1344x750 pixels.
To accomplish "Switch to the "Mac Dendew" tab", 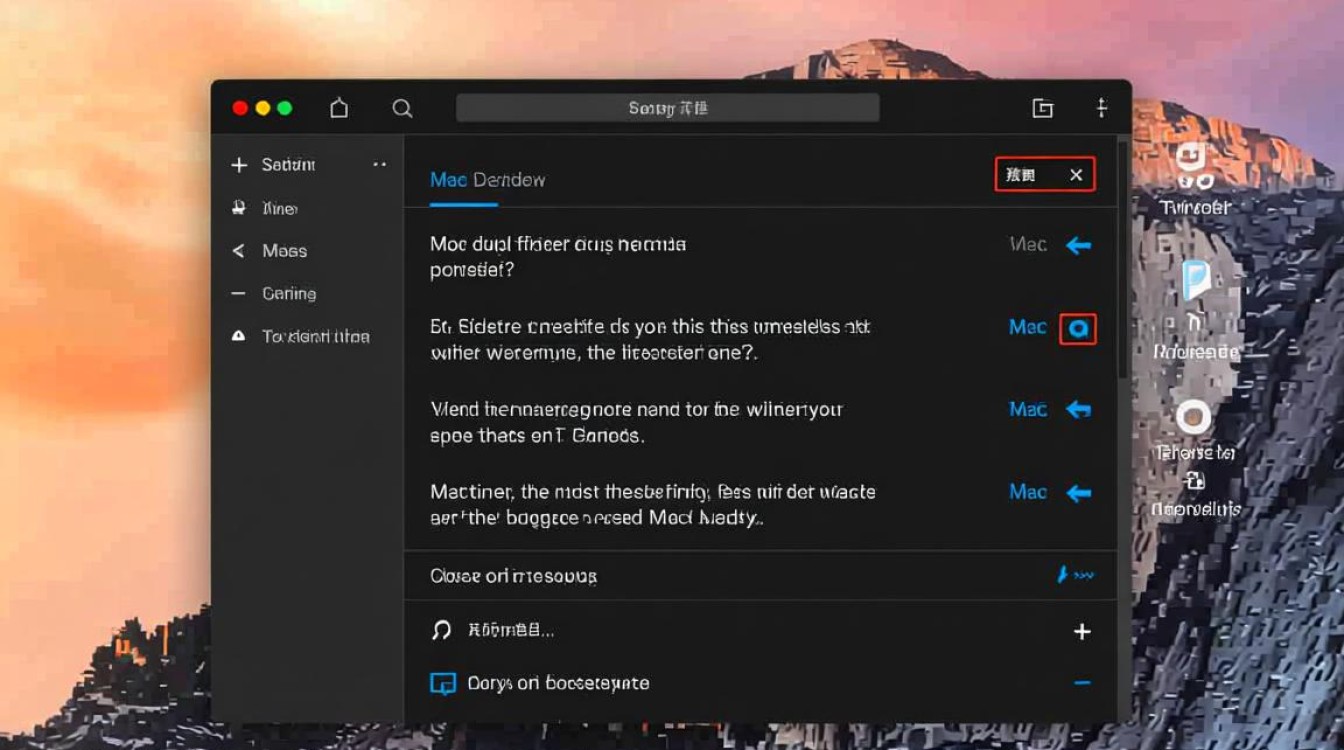I will click(x=487, y=180).
